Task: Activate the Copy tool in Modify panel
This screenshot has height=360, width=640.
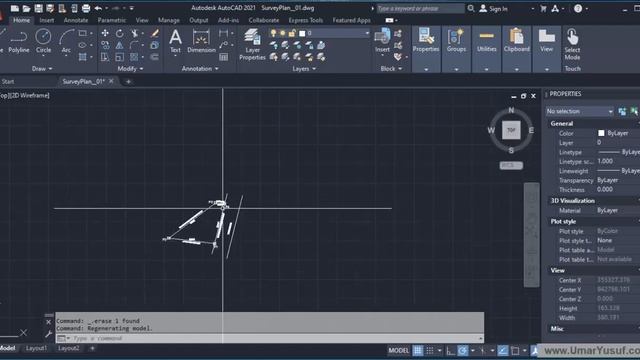Action: tap(105, 45)
